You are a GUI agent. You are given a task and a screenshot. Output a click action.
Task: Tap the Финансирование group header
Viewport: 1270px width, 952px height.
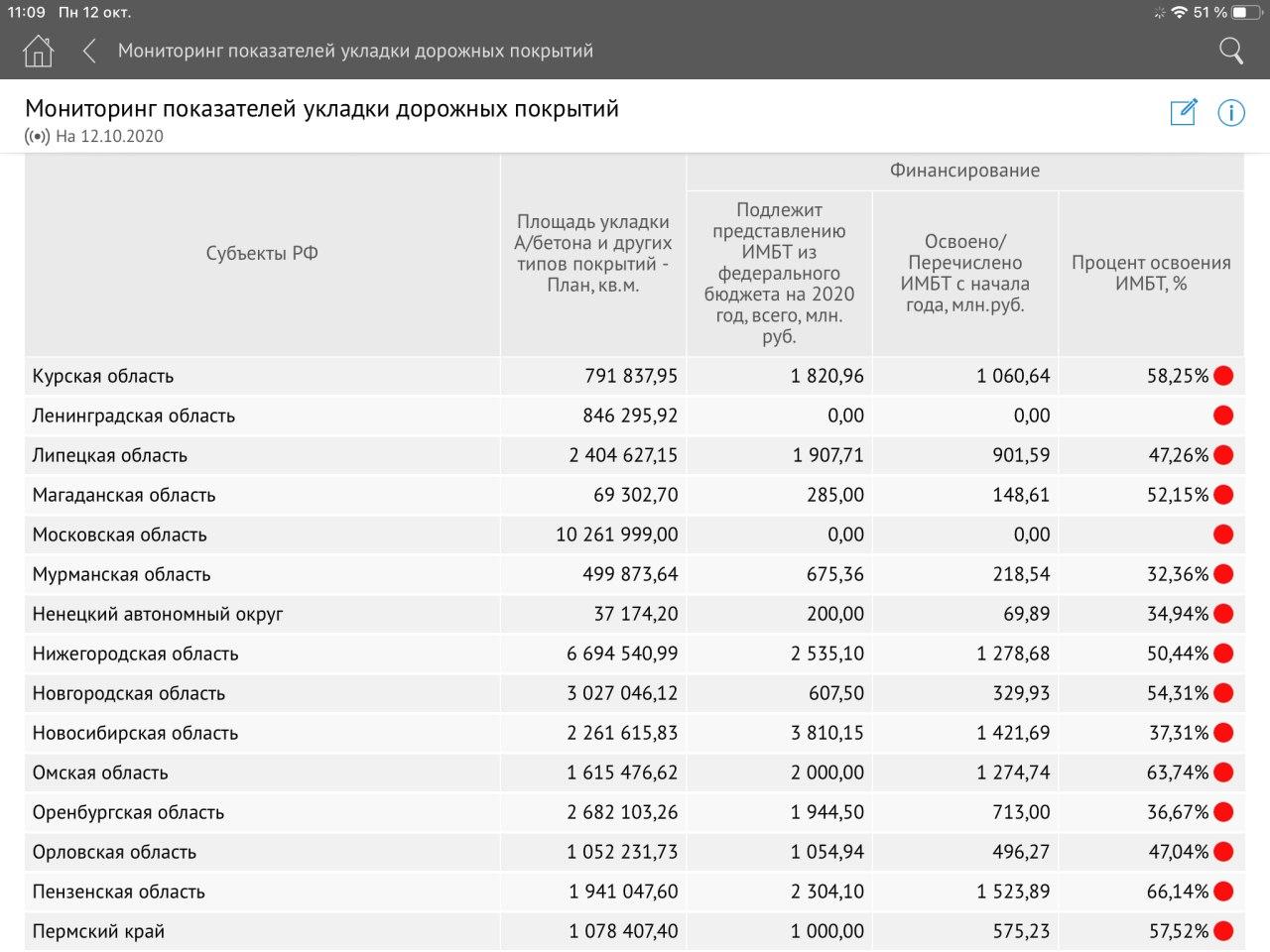coord(964,171)
